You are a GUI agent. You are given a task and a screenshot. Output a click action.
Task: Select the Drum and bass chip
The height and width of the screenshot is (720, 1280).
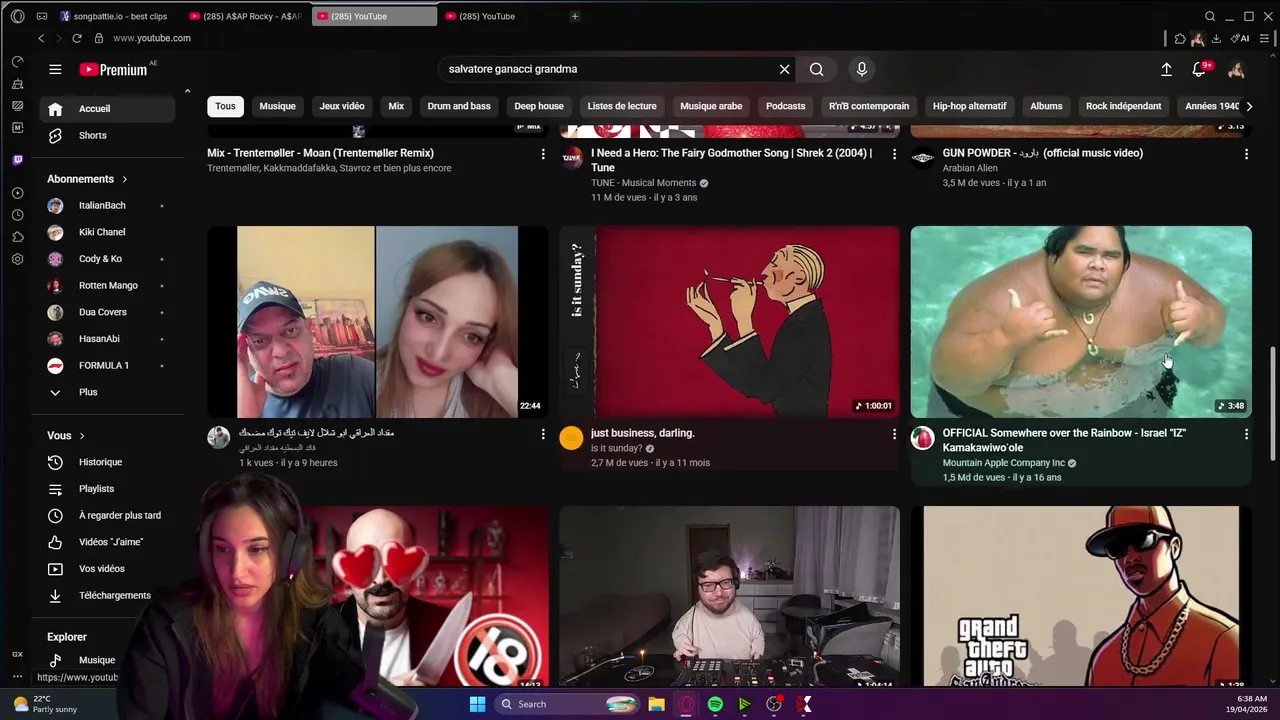(x=459, y=106)
